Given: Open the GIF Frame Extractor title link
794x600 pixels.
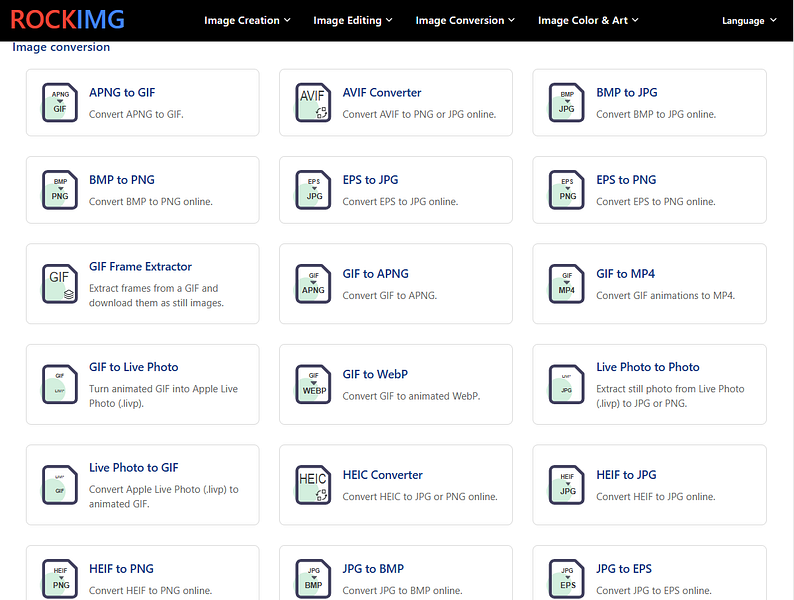Looking at the screenshot, I should (x=140, y=266).
